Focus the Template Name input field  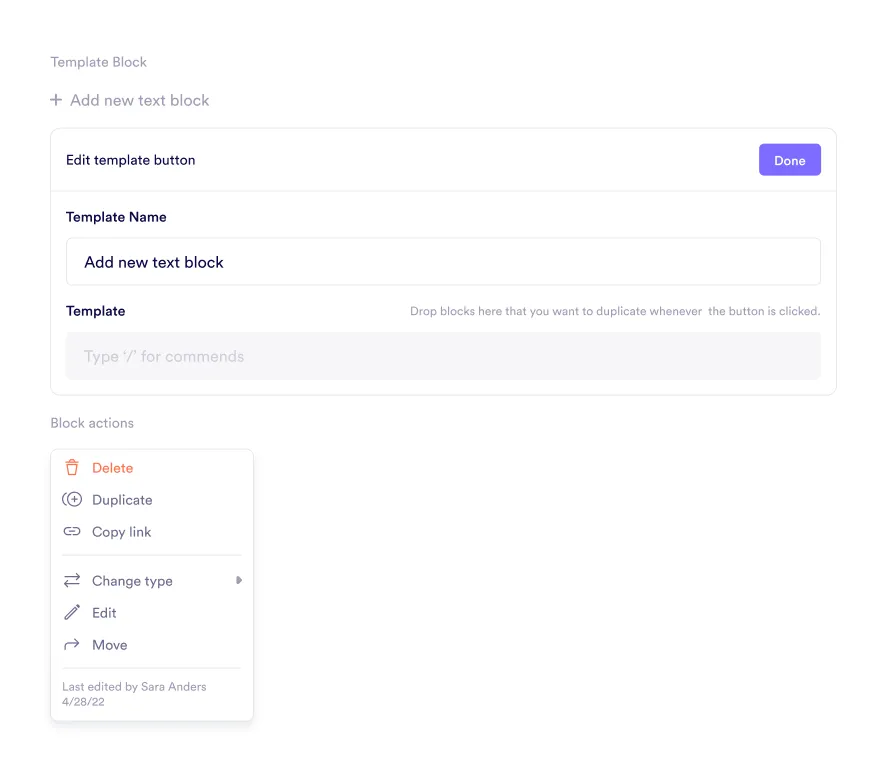443,262
